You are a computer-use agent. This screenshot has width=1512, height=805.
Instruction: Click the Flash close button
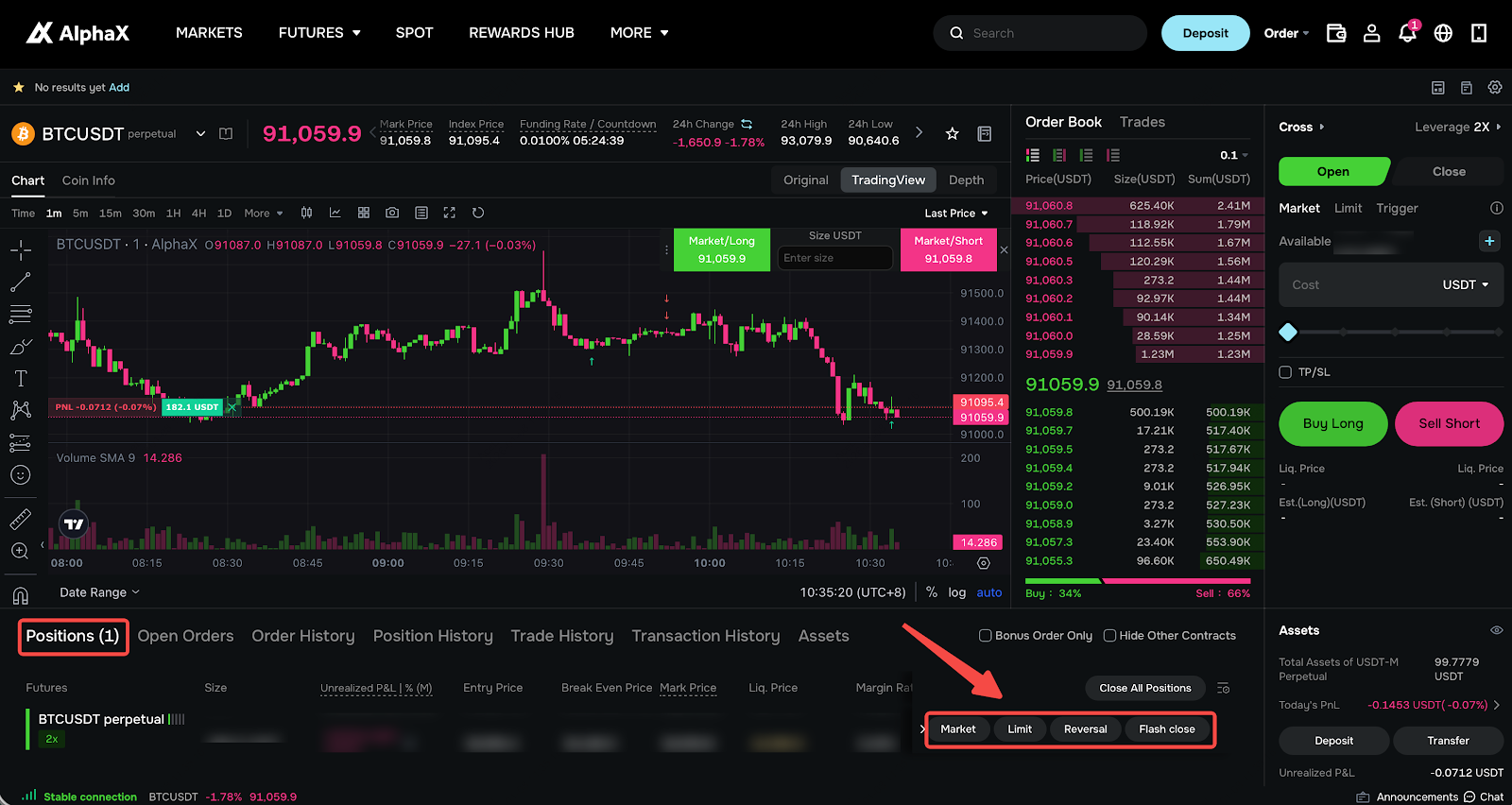pyautogui.click(x=1167, y=729)
